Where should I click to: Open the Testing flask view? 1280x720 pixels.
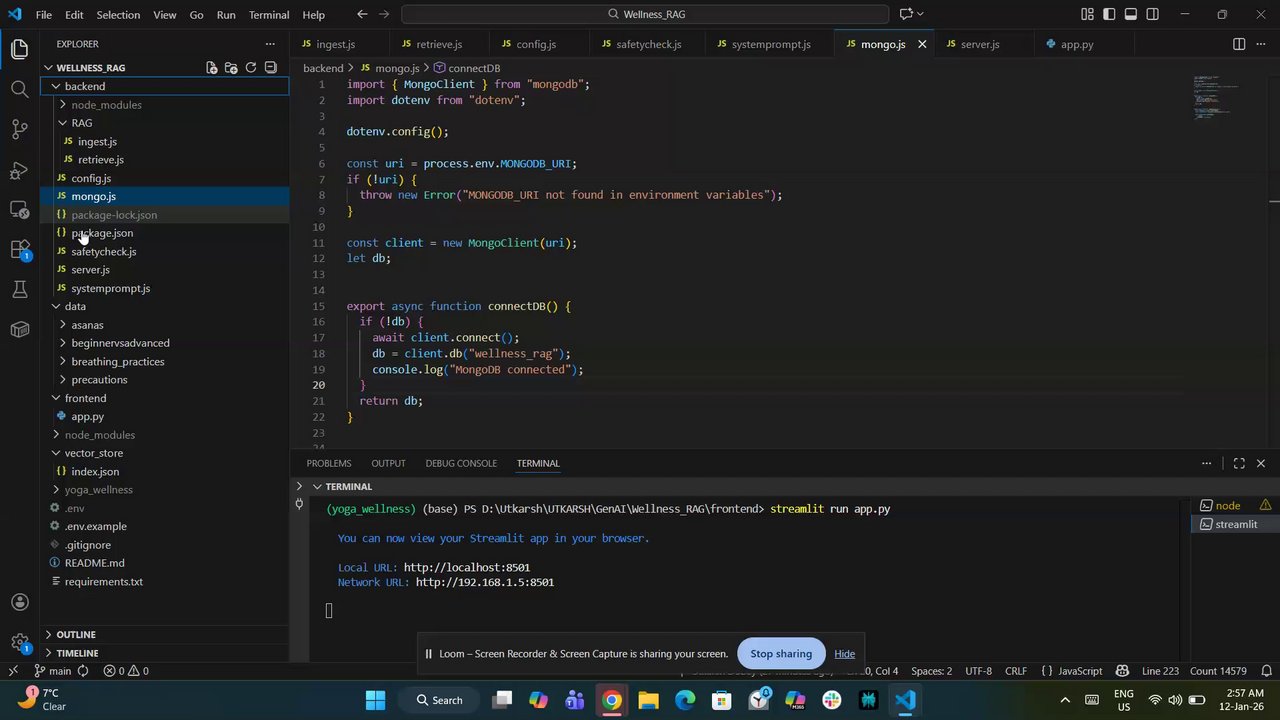coord(19,289)
